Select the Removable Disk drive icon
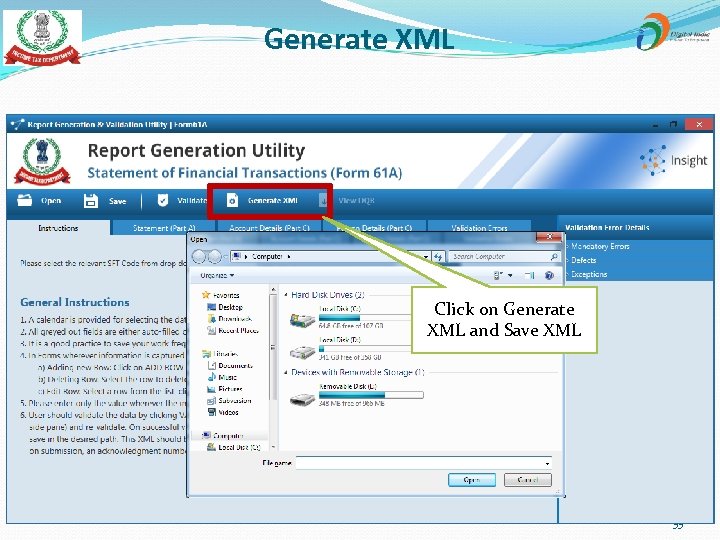 [x=302, y=399]
